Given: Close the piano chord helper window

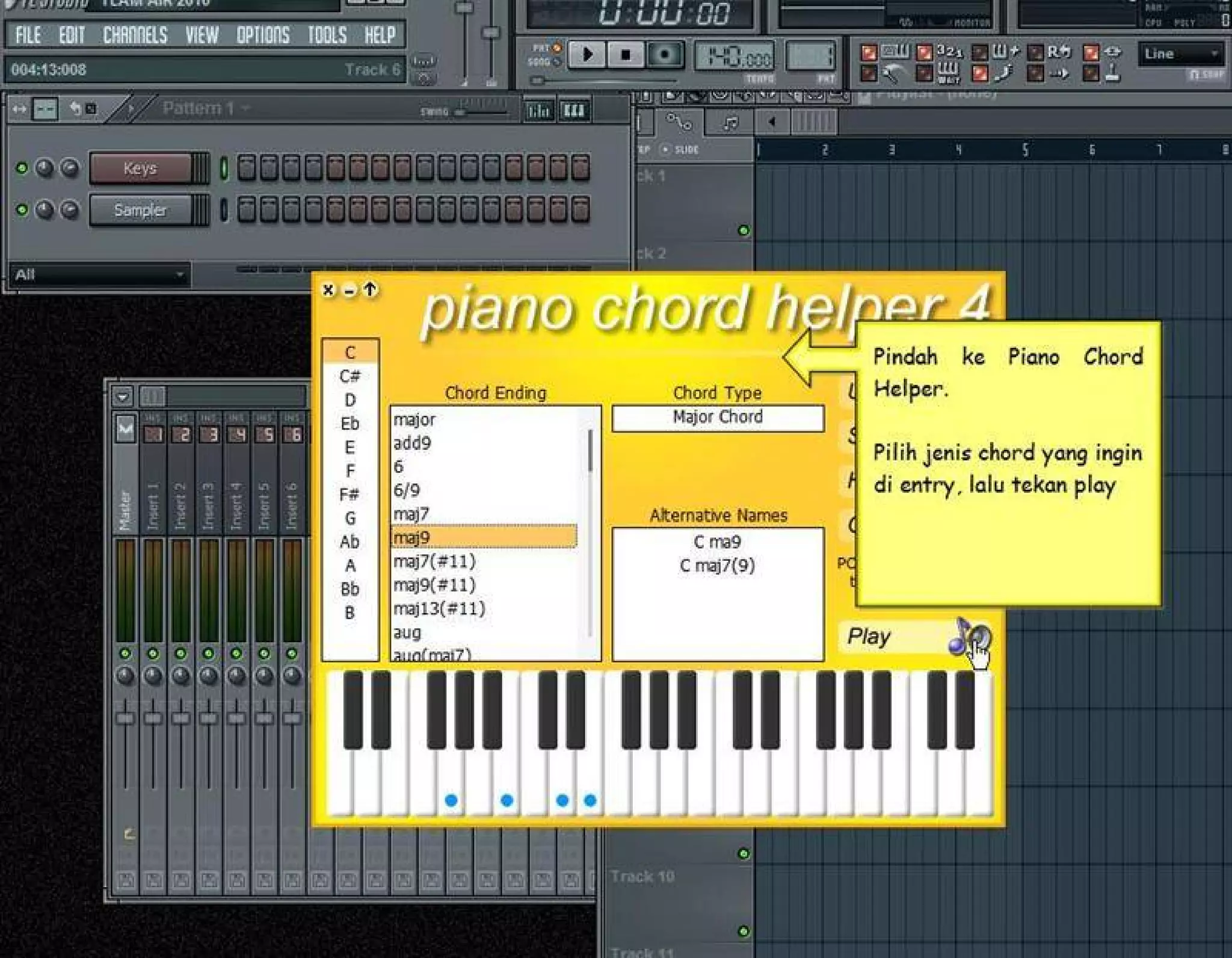Looking at the screenshot, I should click(x=328, y=290).
